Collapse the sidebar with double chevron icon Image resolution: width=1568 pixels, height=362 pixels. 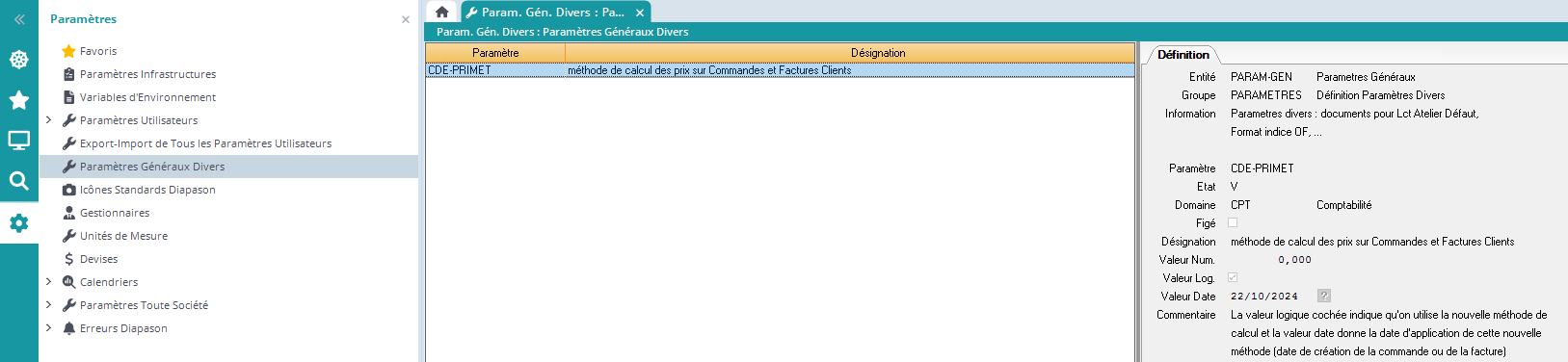click(x=19, y=19)
